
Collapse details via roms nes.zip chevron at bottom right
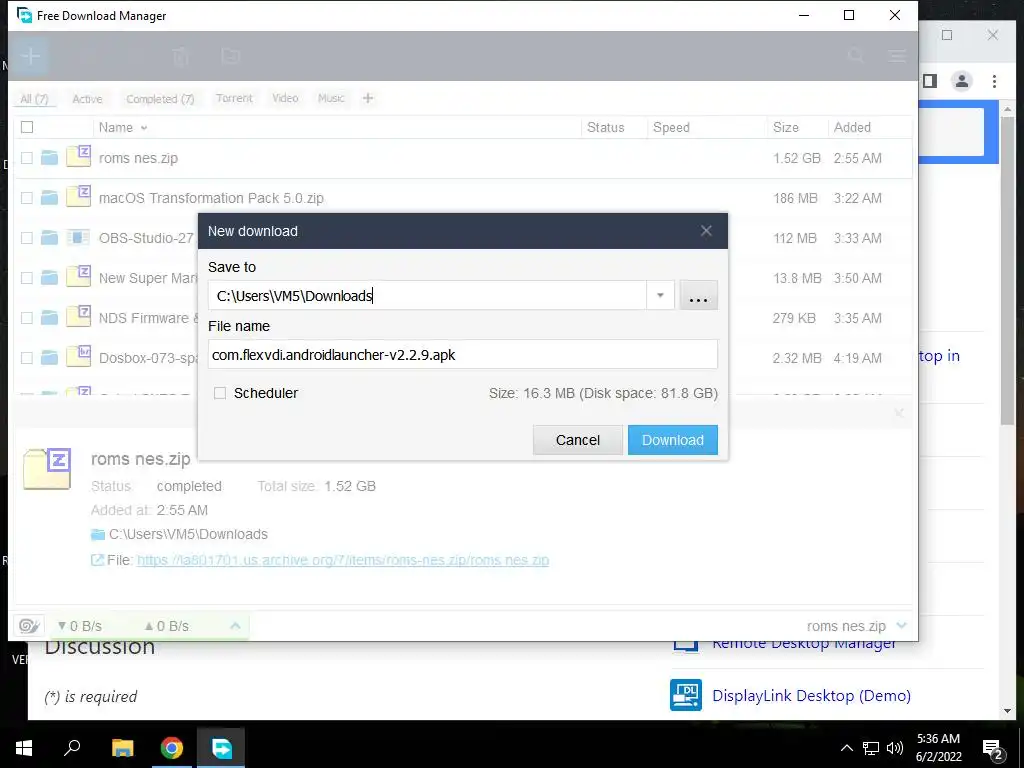[902, 626]
